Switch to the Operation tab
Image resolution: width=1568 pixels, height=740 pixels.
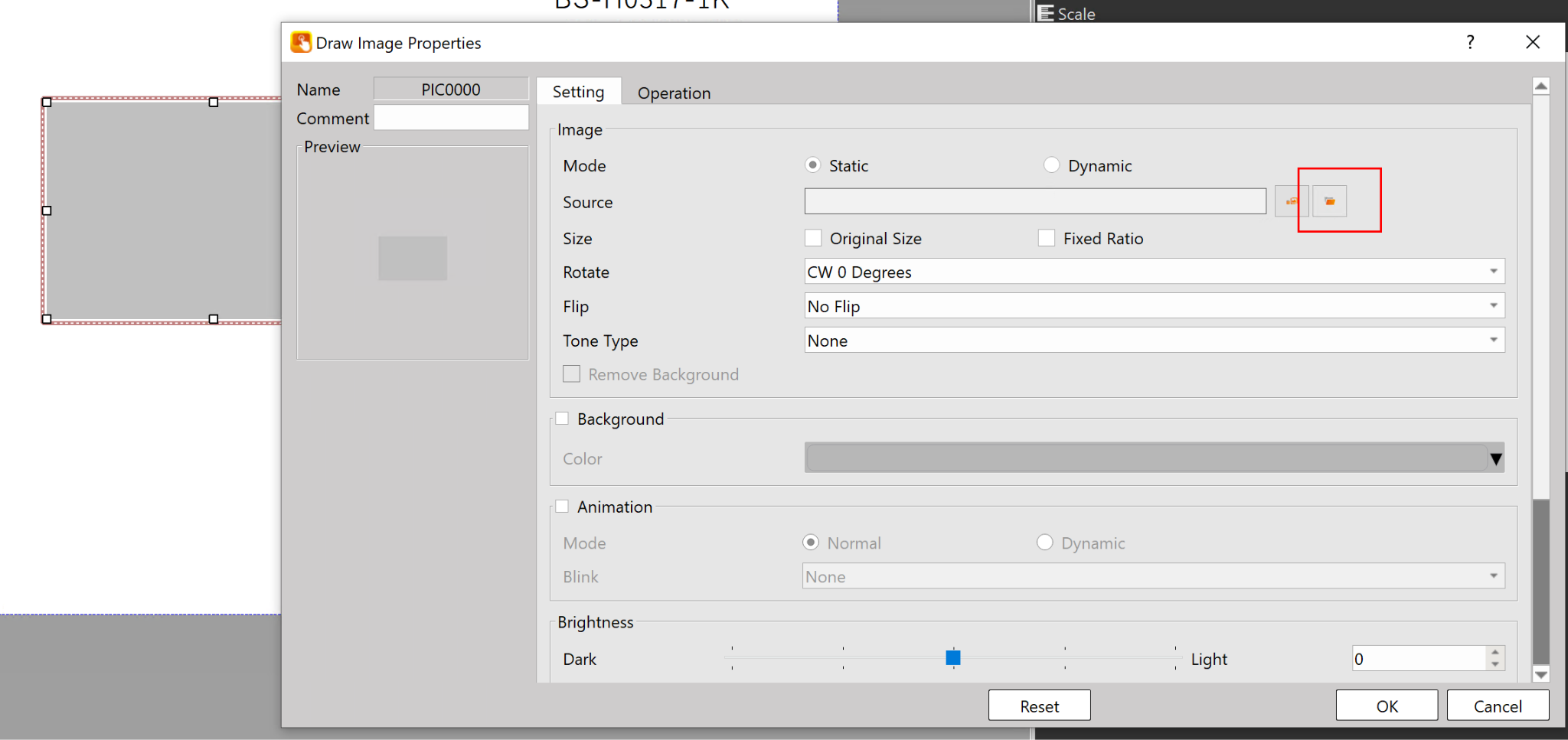(674, 93)
